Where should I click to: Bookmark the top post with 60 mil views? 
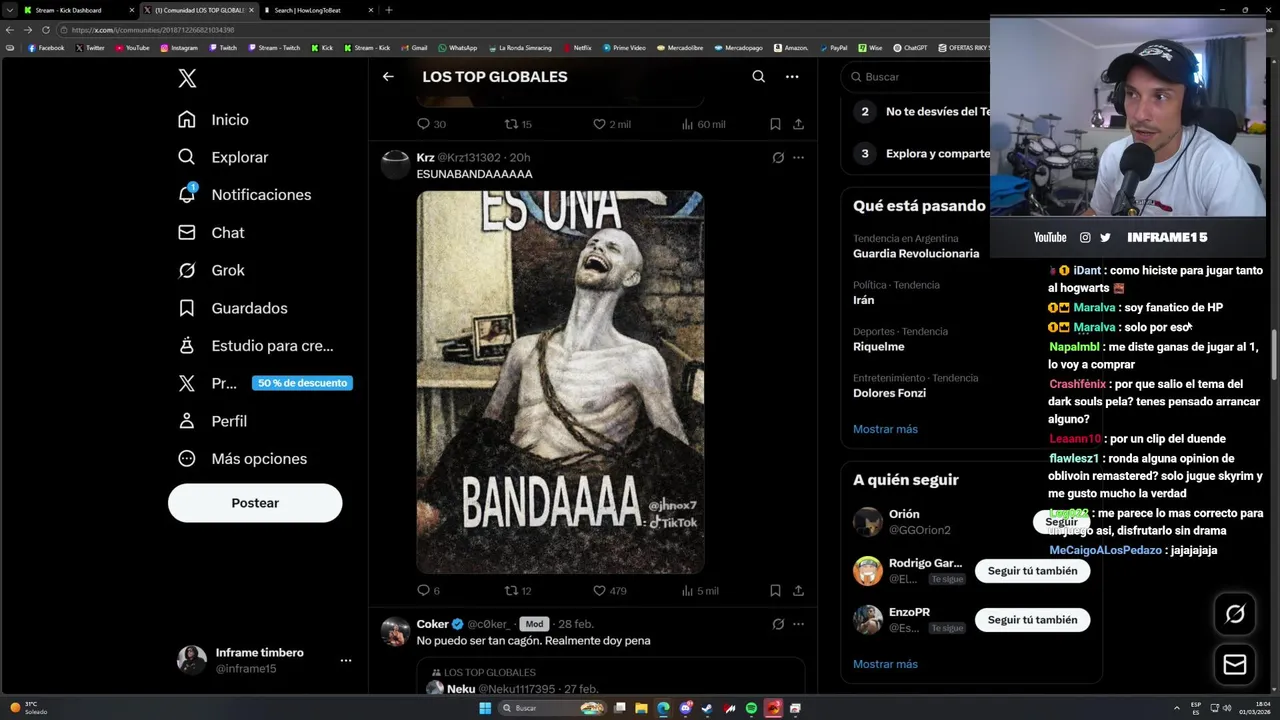775,124
